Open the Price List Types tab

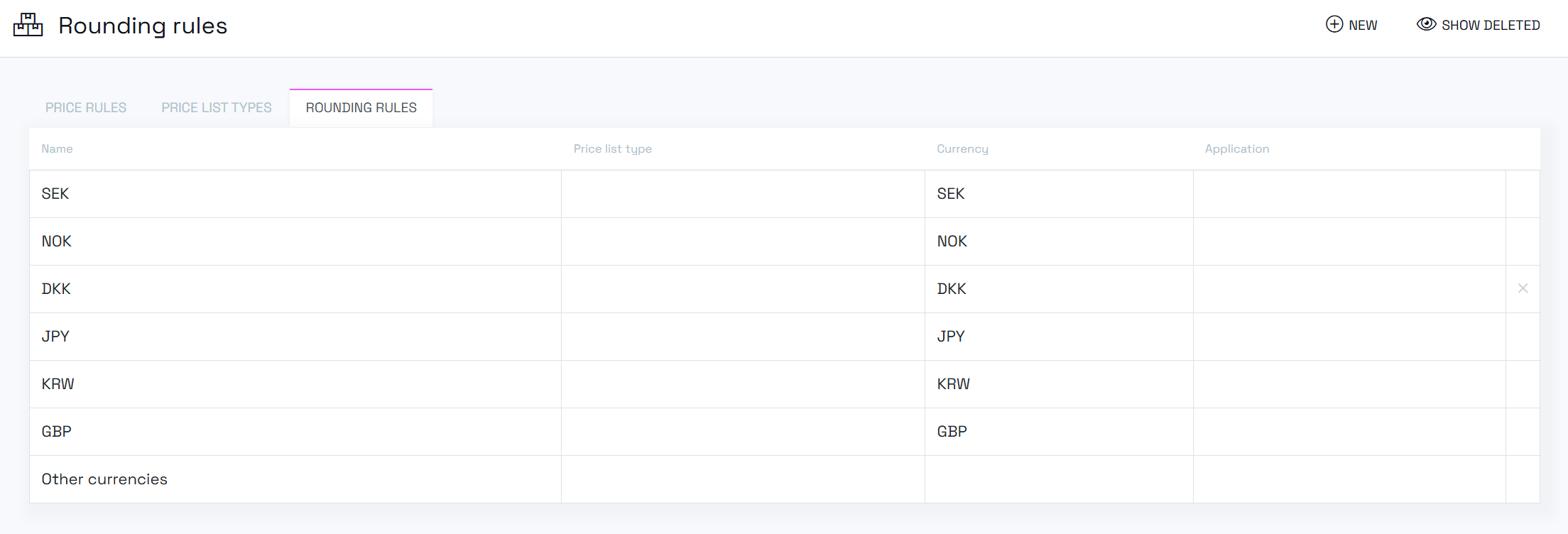tap(217, 108)
